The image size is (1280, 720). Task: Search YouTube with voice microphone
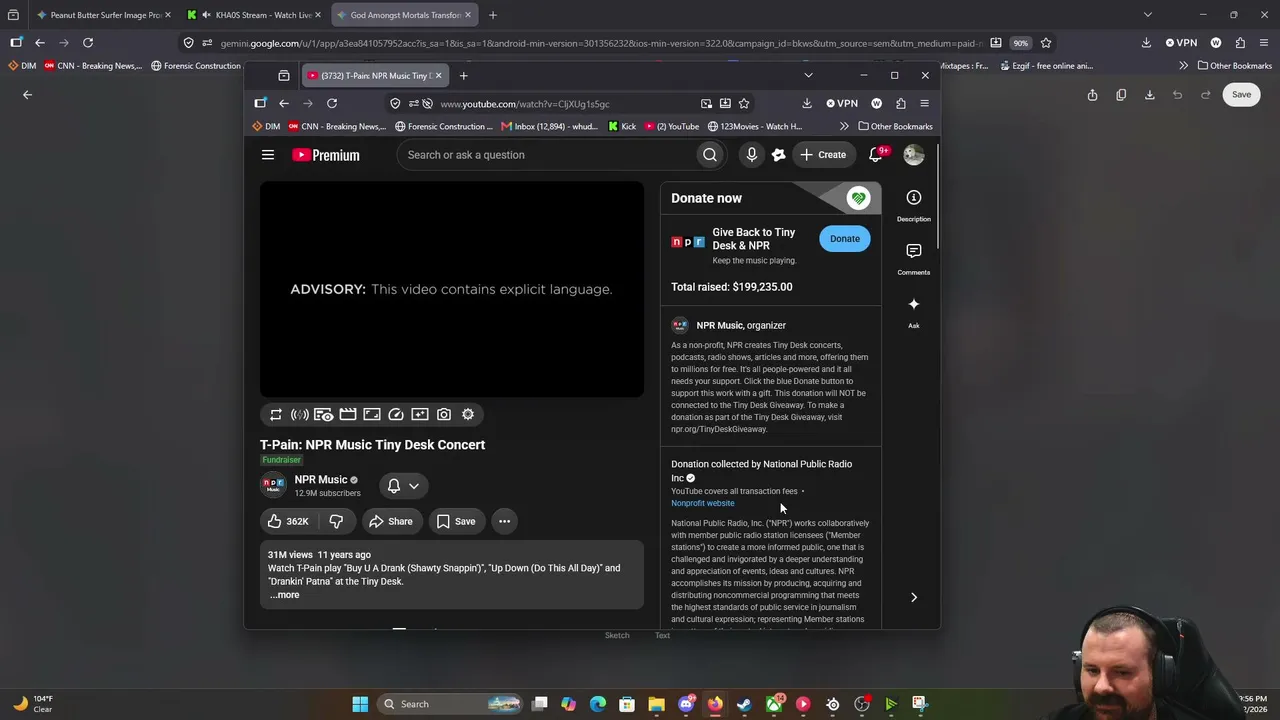point(752,155)
